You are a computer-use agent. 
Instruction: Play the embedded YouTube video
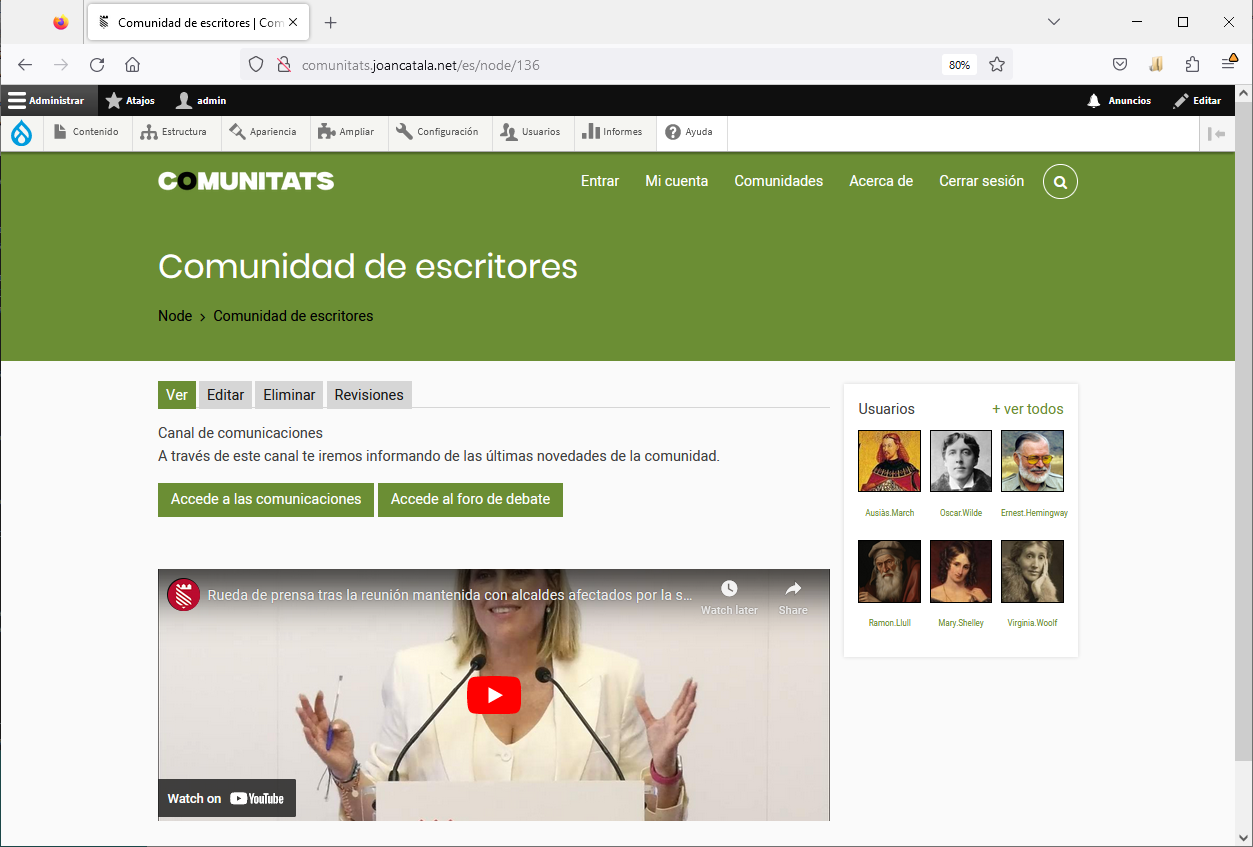(x=494, y=695)
